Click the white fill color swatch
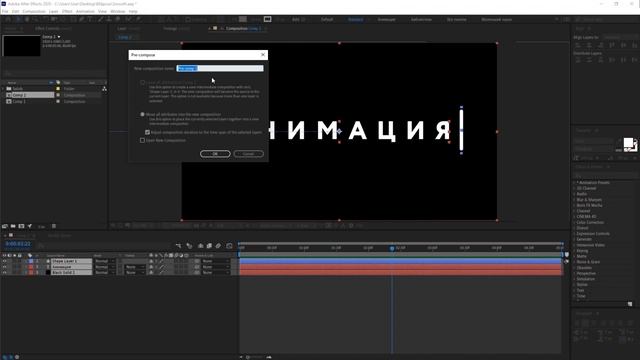Image resolution: width=640 pixels, height=360 pixels. (x=629, y=142)
